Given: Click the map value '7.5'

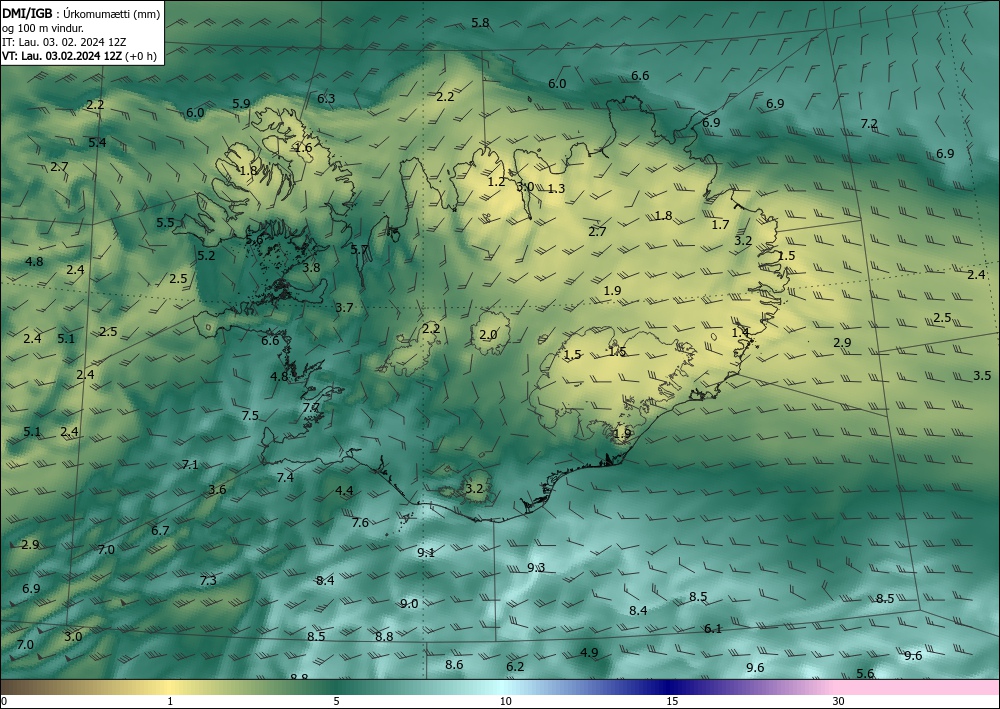Looking at the screenshot, I should (x=250, y=416).
